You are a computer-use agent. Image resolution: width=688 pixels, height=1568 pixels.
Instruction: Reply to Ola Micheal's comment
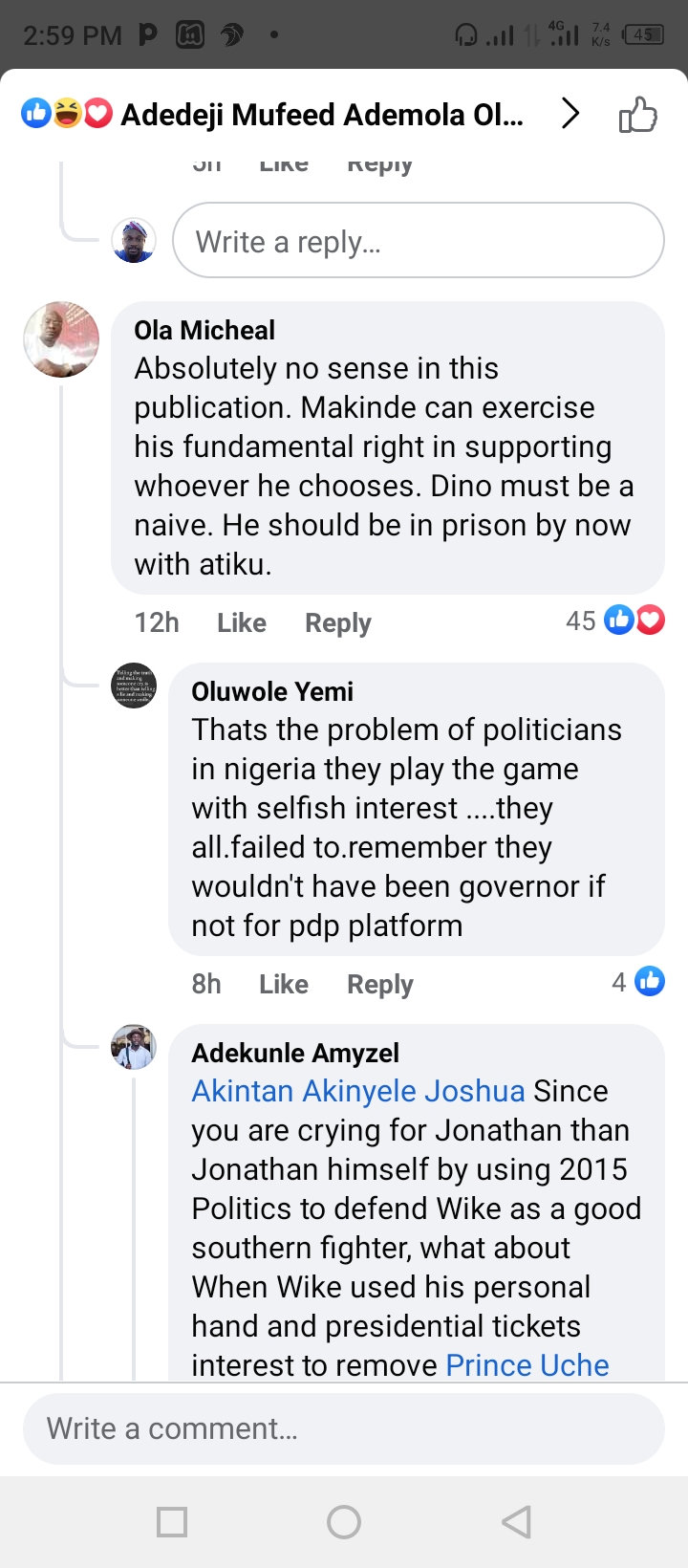[337, 623]
